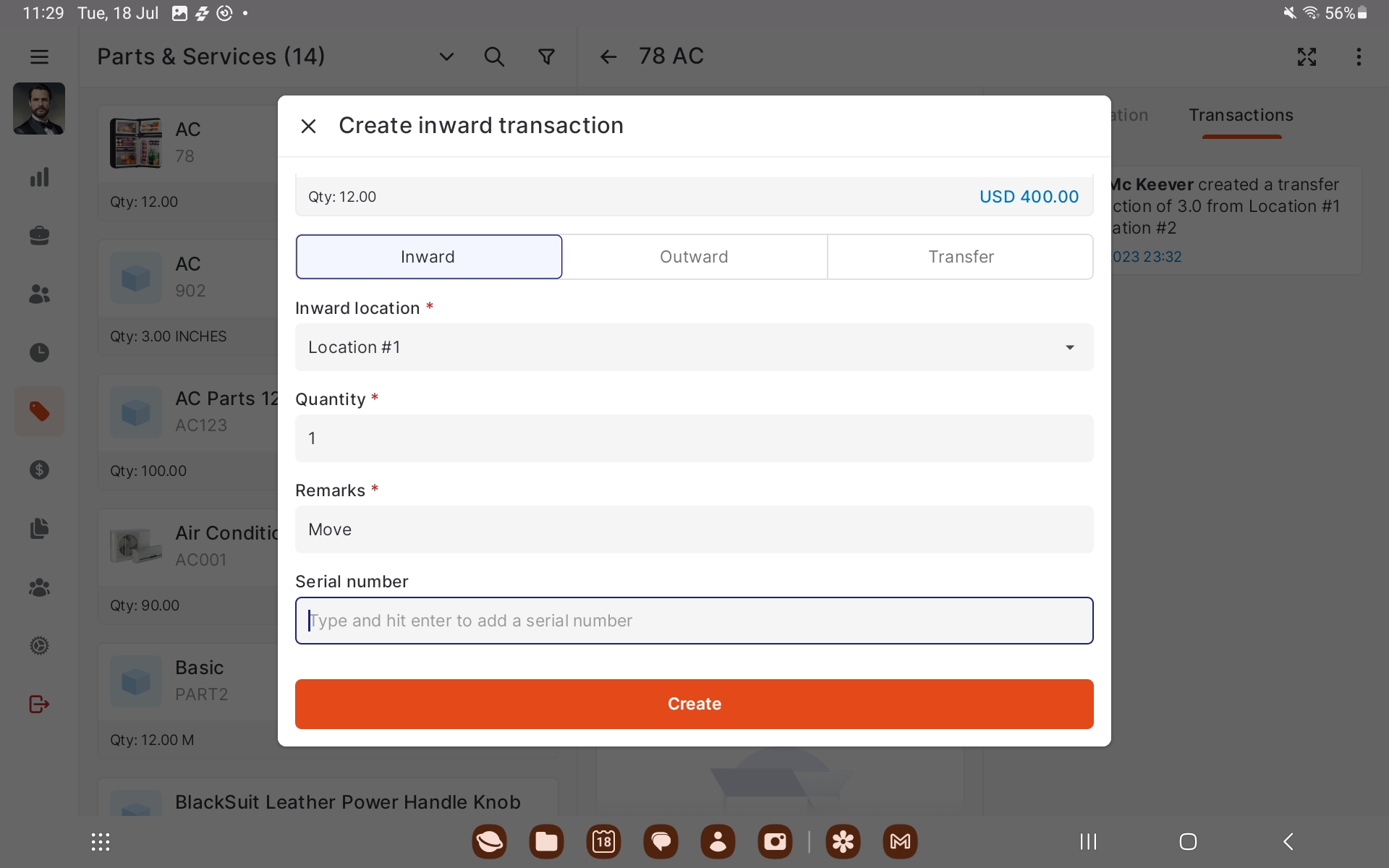
Task: Focus the Serial number input field
Action: pyautogui.click(x=694, y=621)
